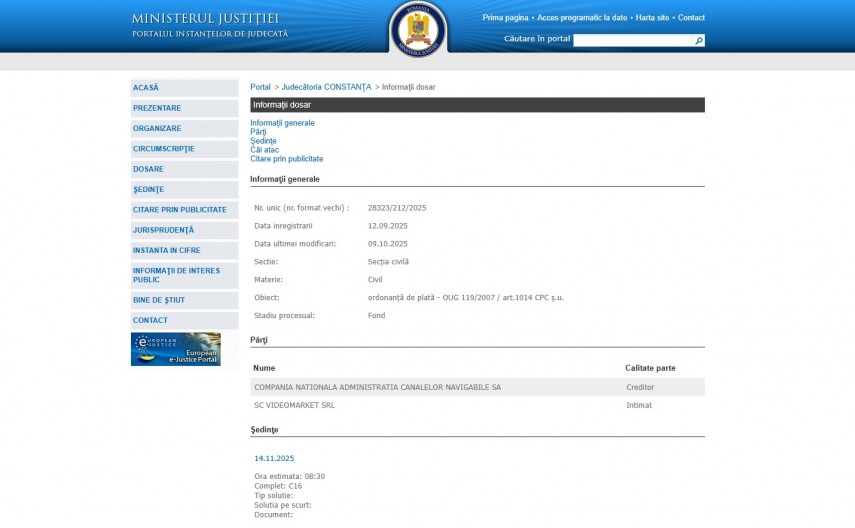Click the Romanian coat of arms emblem
The width and height of the screenshot is (855, 528).
(x=418, y=29)
